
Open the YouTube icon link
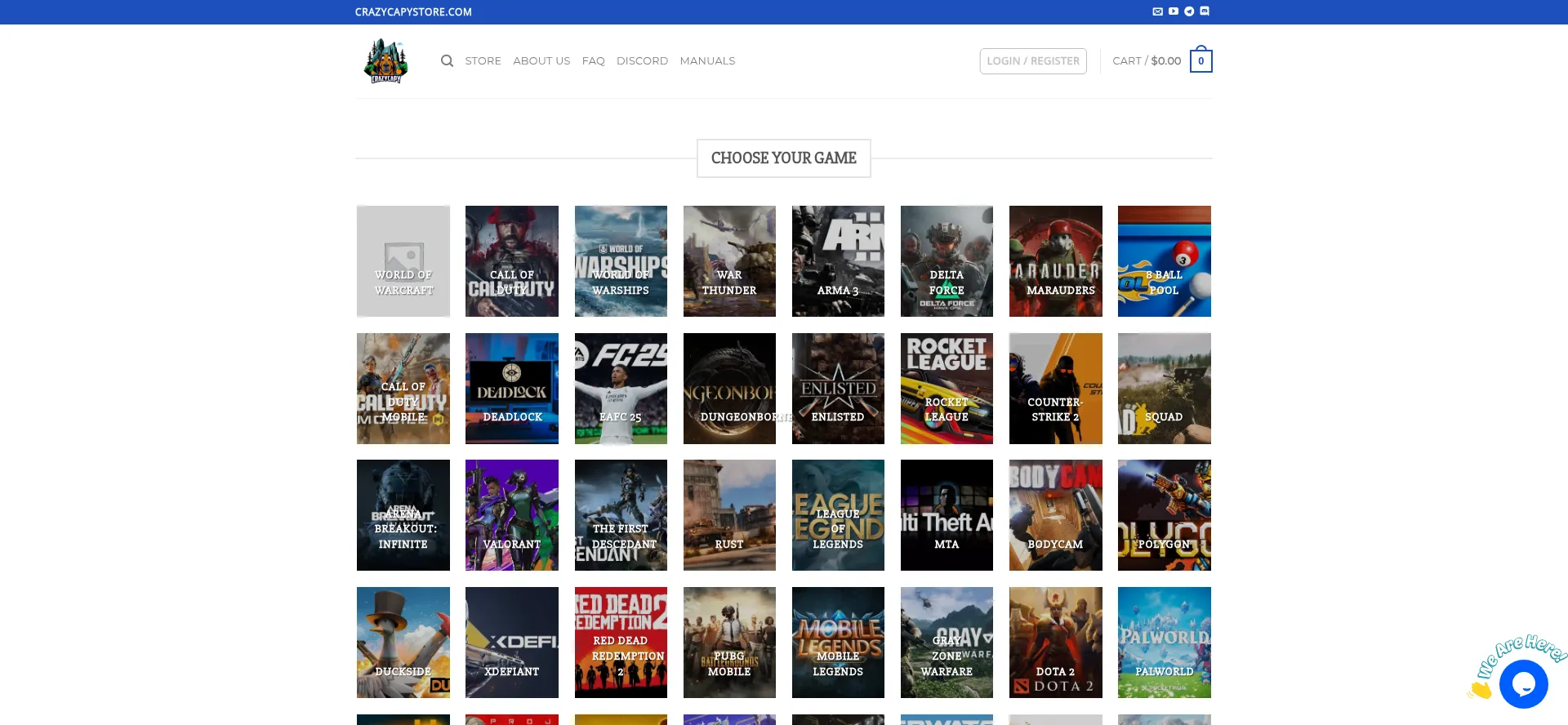tap(1173, 11)
